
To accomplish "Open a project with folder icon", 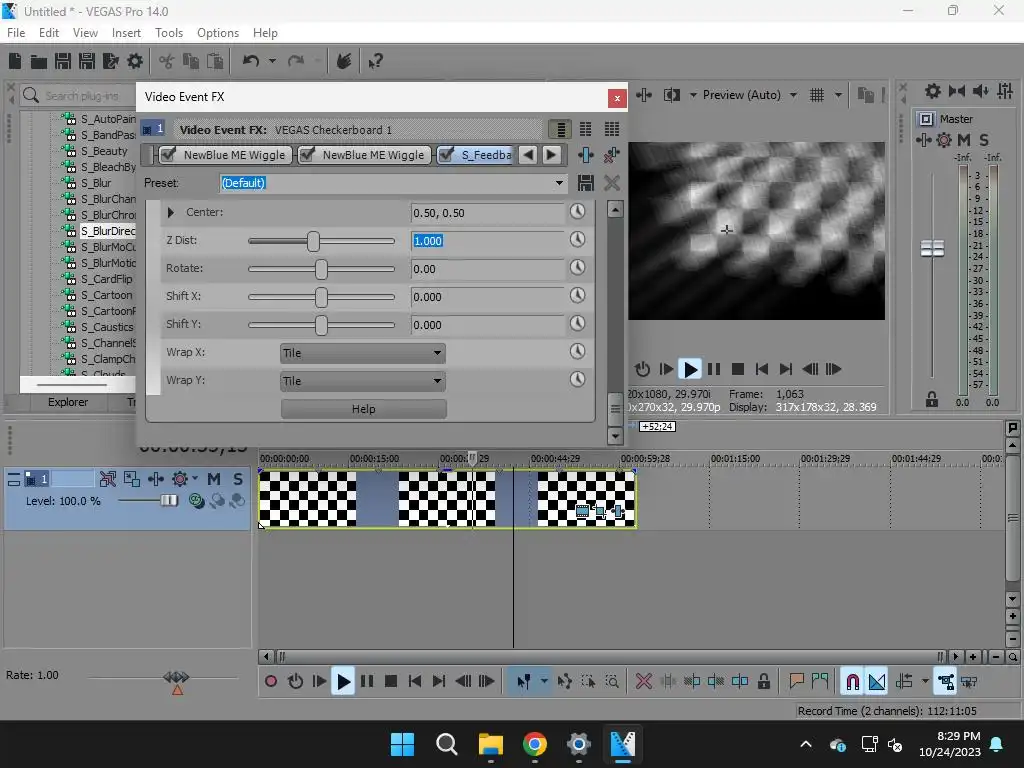I will tap(39, 61).
